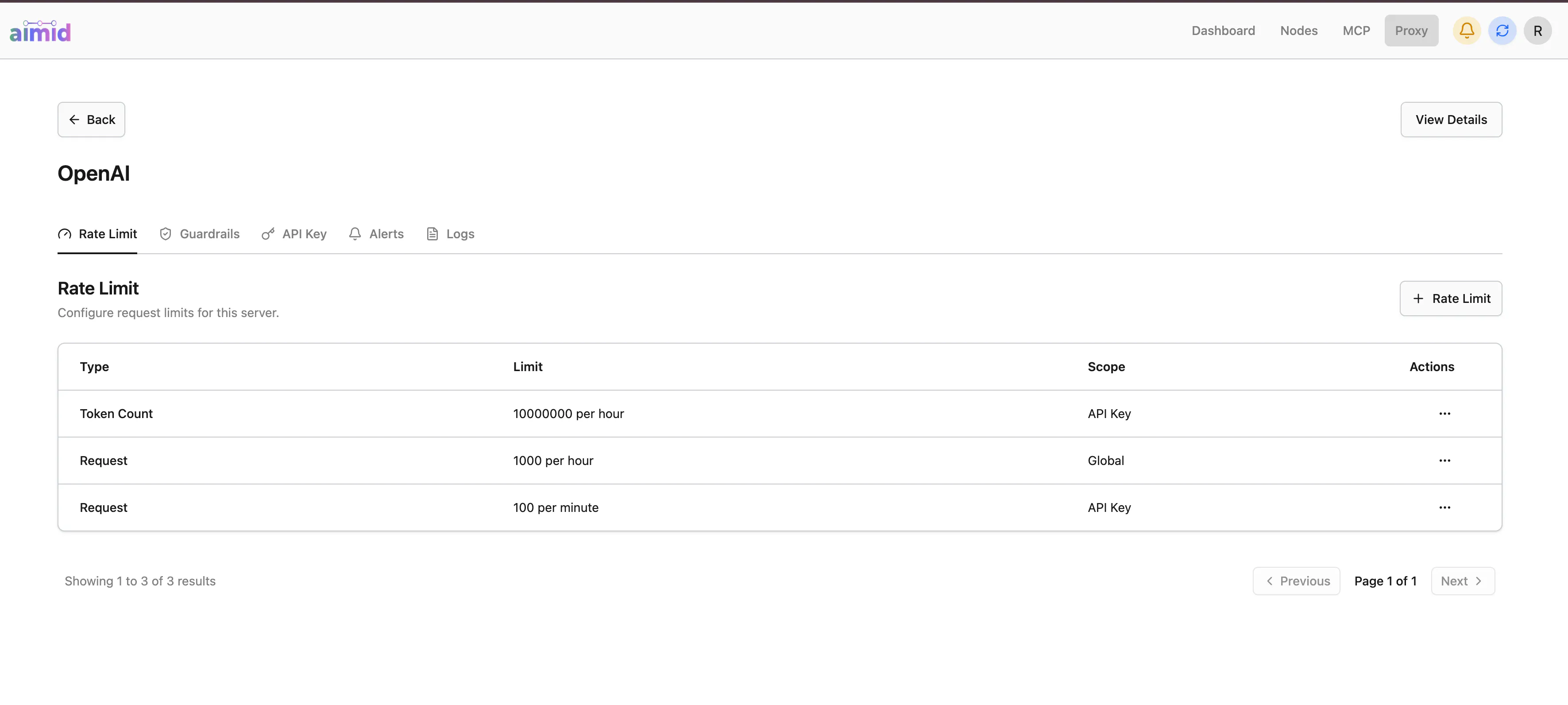Screen dimensions: 1568x705
Task: Click the Previous page button
Action: [1297, 581]
